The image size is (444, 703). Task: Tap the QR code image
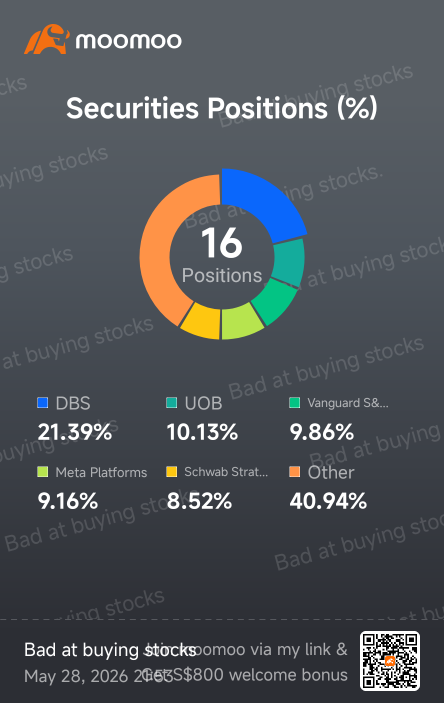click(390, 661)
